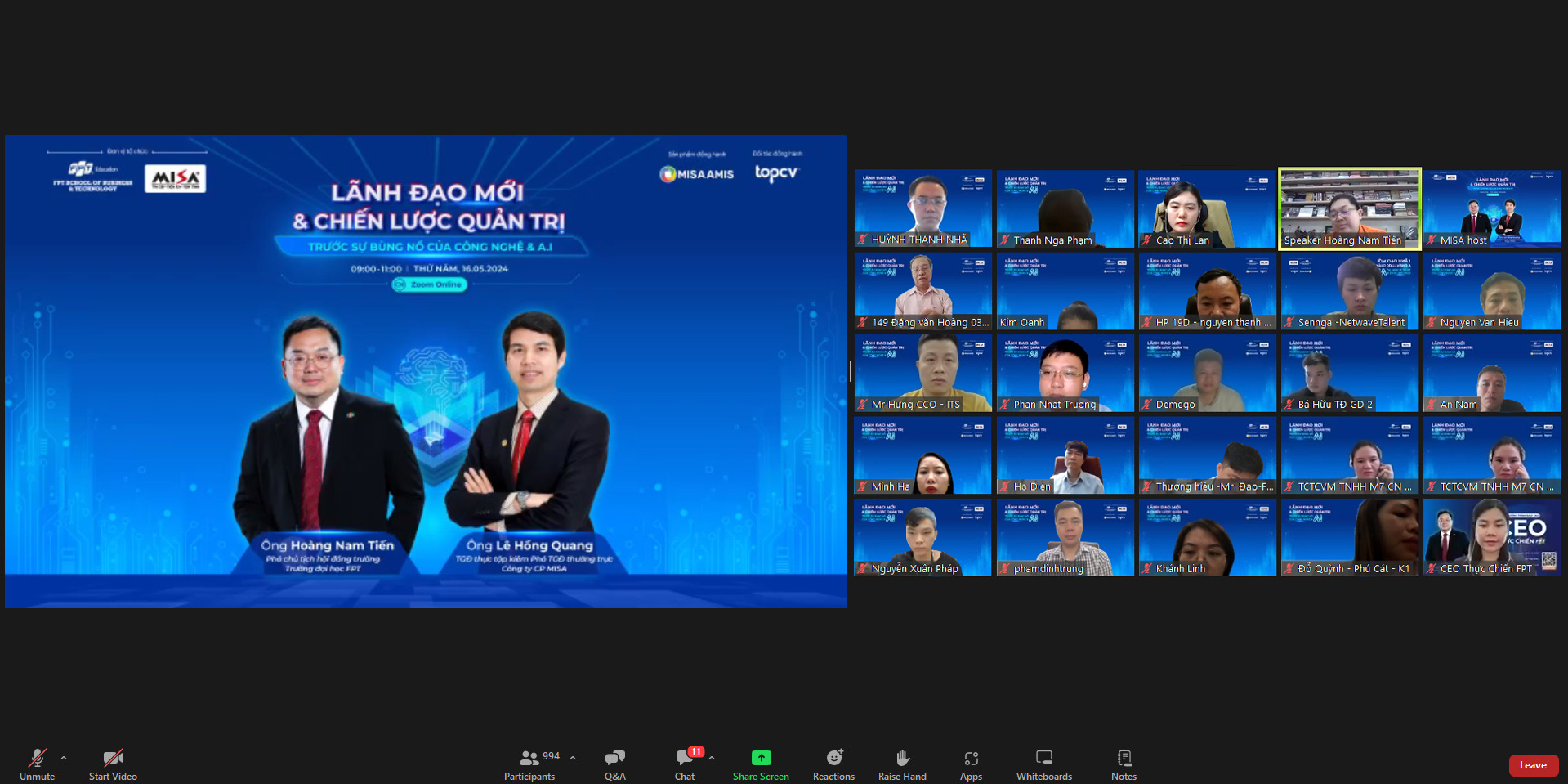Select Kim Oanh video tile
The height and width of the screenshot is (784, 1568).
(x=1065, y=291)
